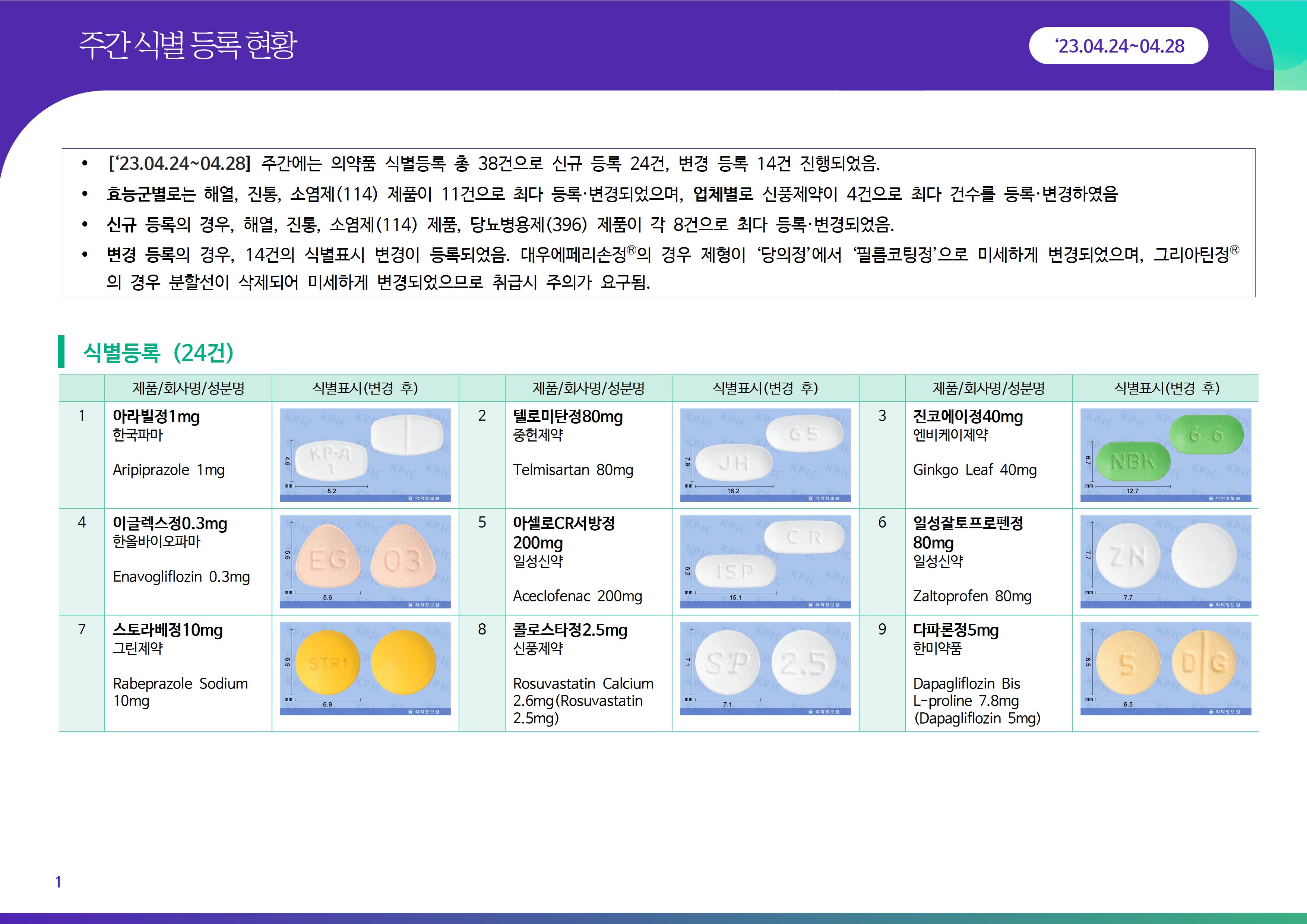Click the 아셀로CR서방정 ISP pill image
1307x924 pixels.
pyautogui.click(x=765, y=561)
